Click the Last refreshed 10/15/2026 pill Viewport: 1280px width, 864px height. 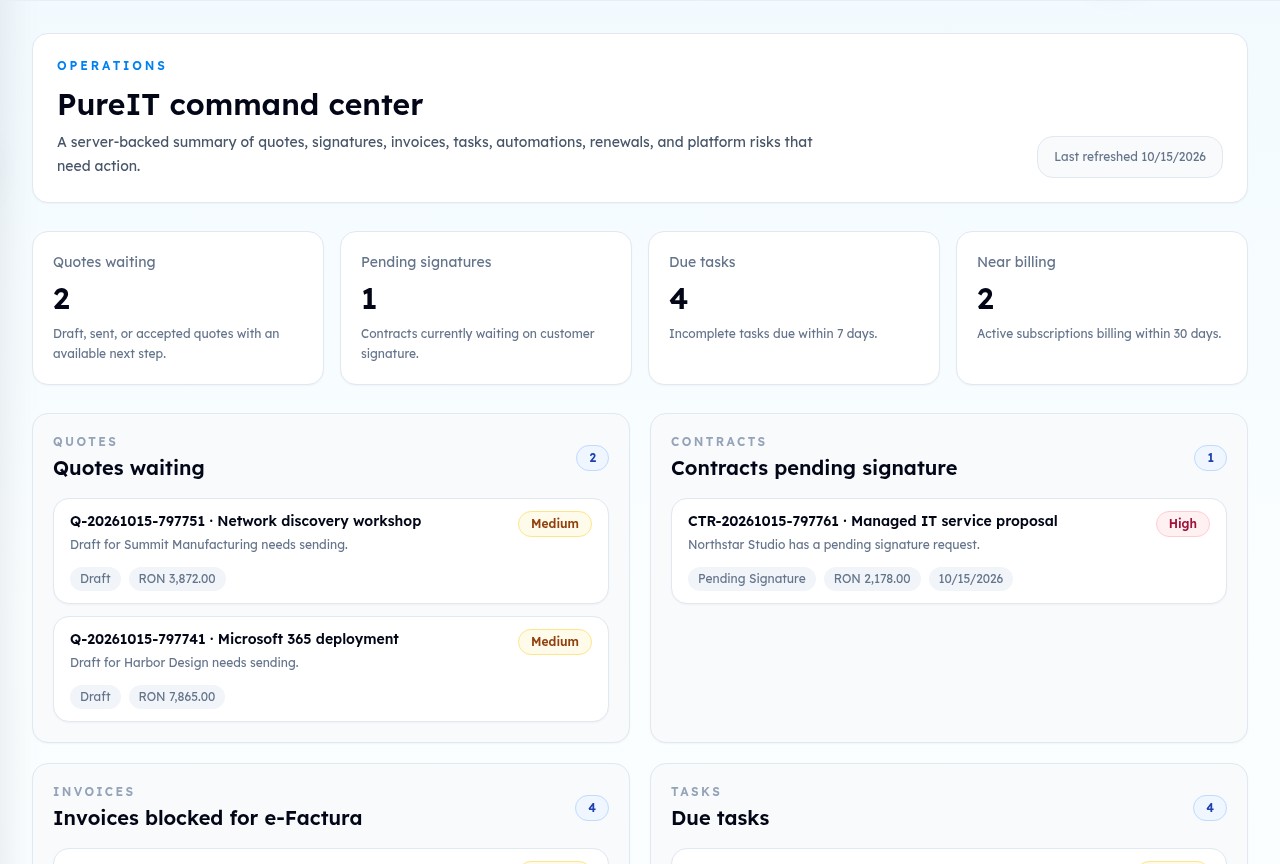[x=1130, y=157]
